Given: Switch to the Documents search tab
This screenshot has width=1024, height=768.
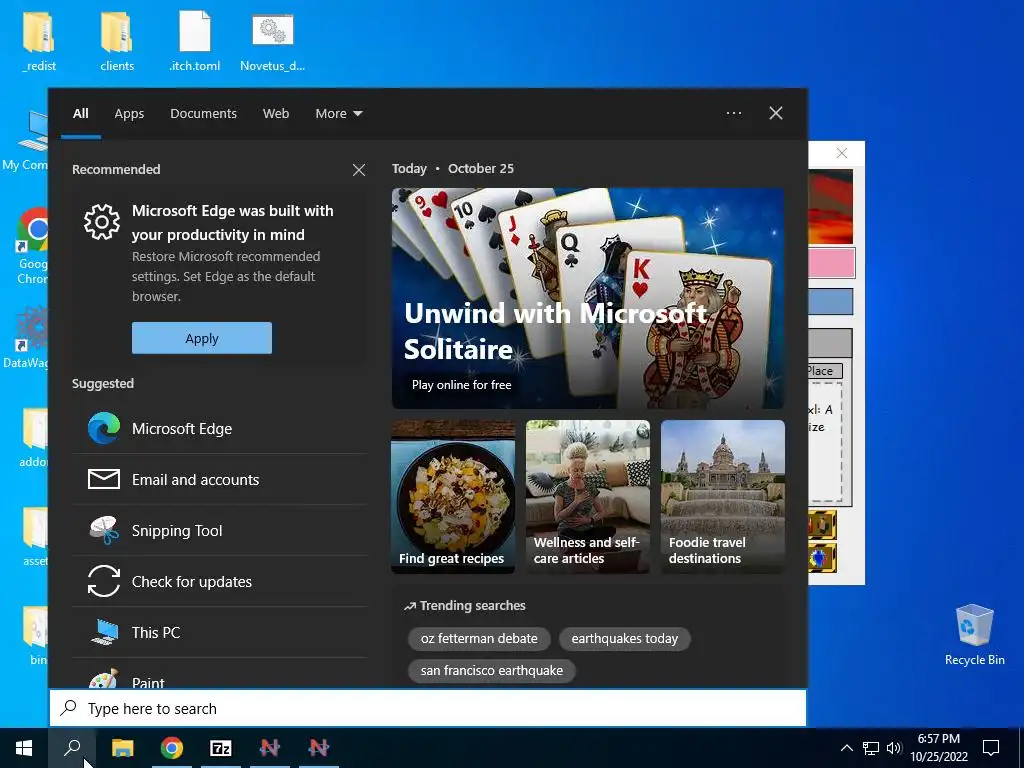Looking at the screenshot, I should click(x=203, y=114).
